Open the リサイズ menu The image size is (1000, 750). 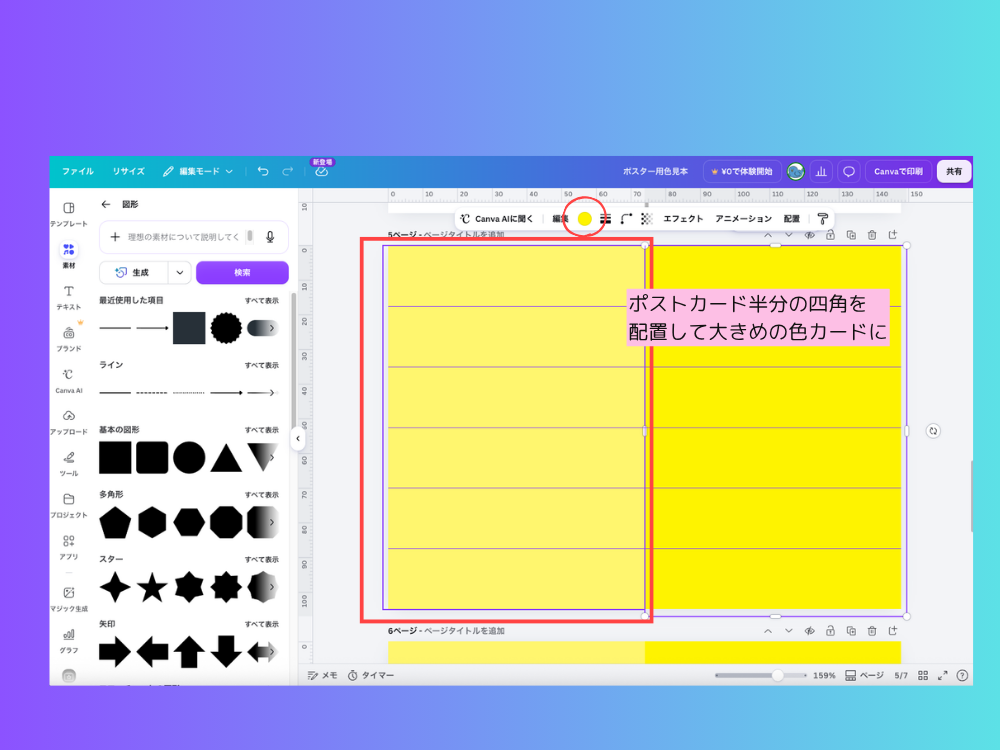click(x=128, y=172)
